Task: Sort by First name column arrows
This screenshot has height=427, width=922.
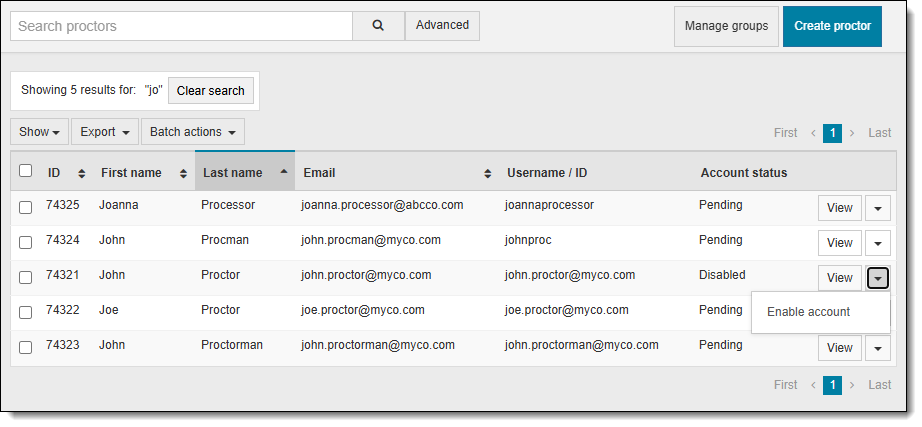Action: click(183, 173)
